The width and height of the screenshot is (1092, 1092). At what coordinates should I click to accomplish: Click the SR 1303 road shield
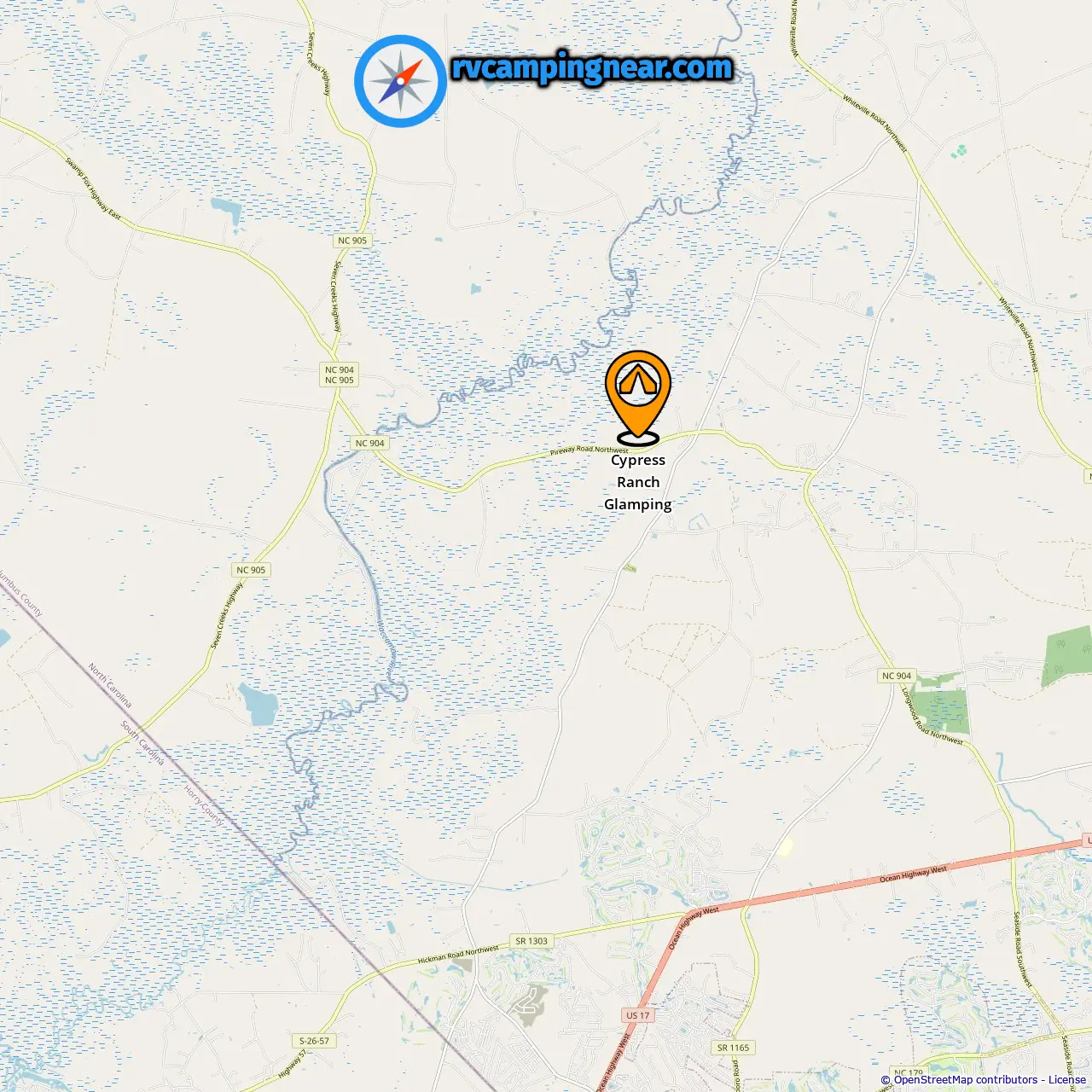point(531,941)
